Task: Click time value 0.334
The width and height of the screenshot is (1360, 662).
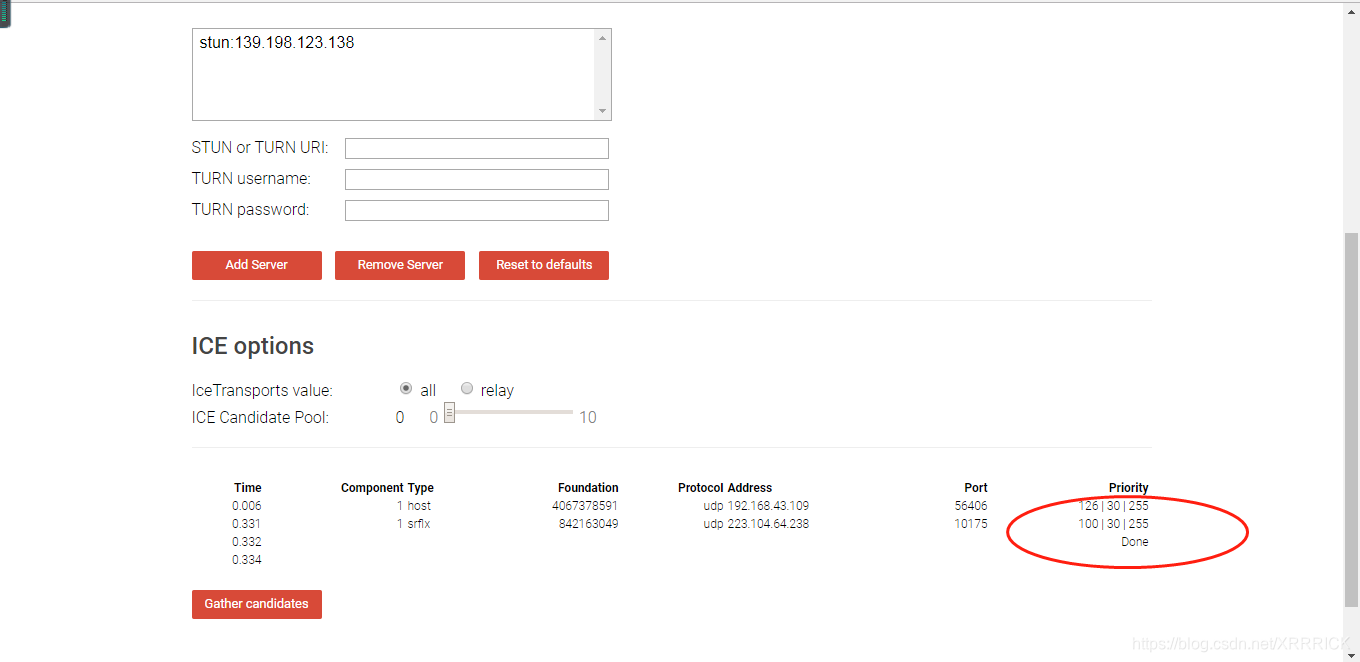Action: [x=247, y=560]
